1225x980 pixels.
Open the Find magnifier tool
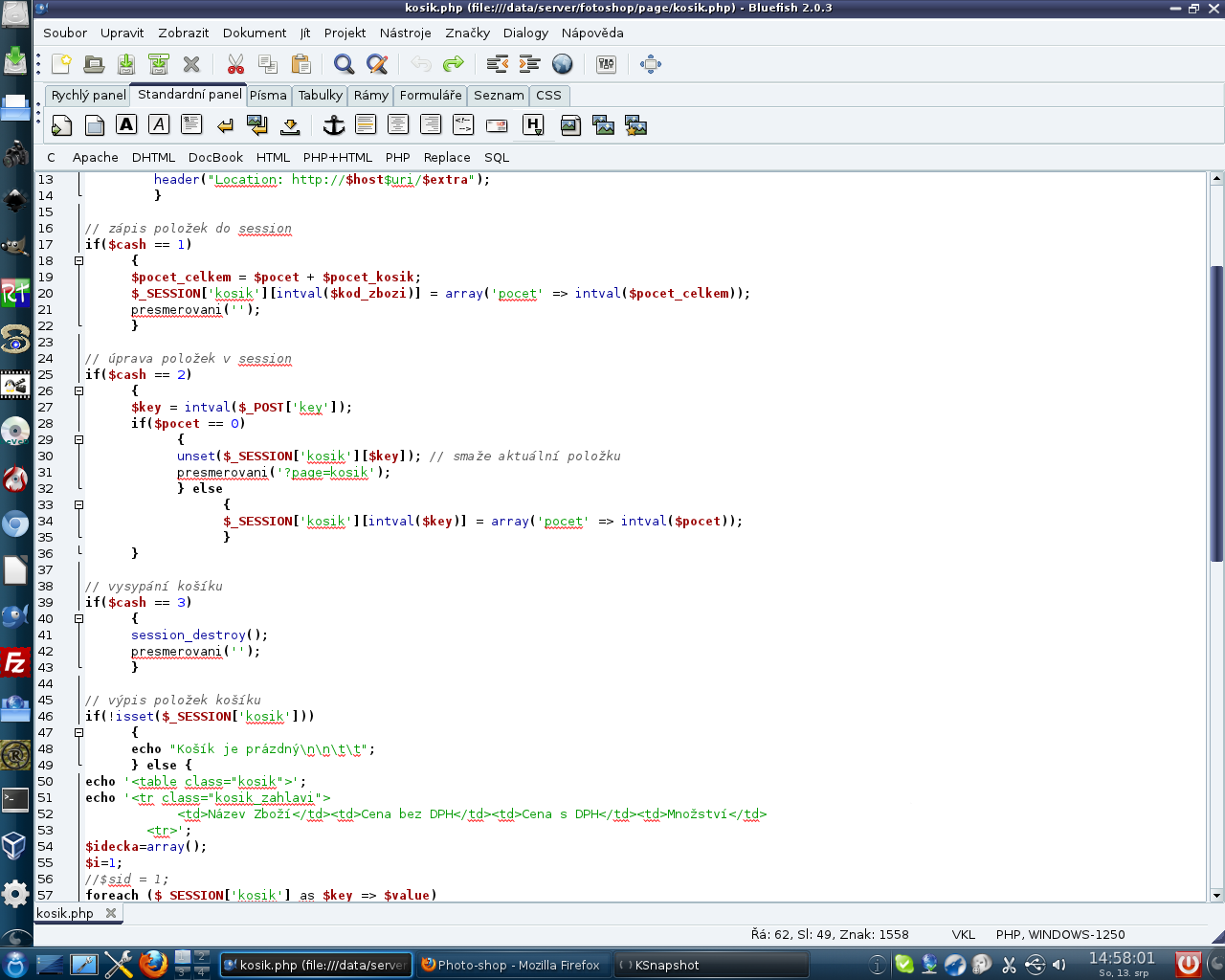[x=344, y=64]
